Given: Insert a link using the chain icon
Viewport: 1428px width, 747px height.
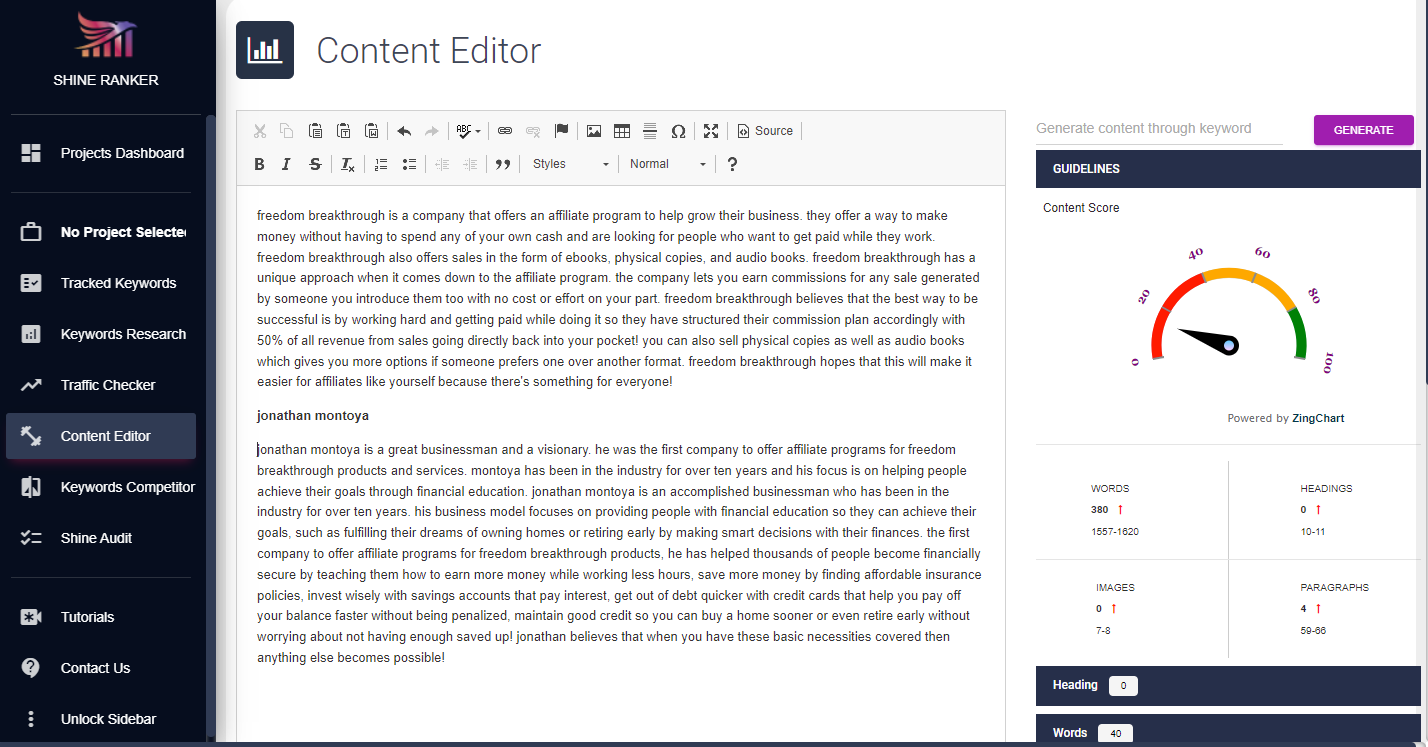Looking at the screenshot, I should (x=505, y=131).
